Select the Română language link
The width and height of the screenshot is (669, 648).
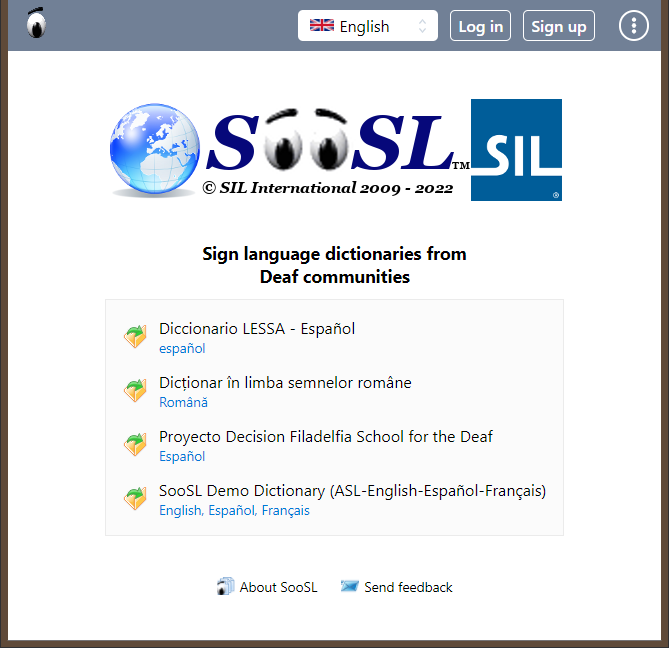click(x=183, y=402)
